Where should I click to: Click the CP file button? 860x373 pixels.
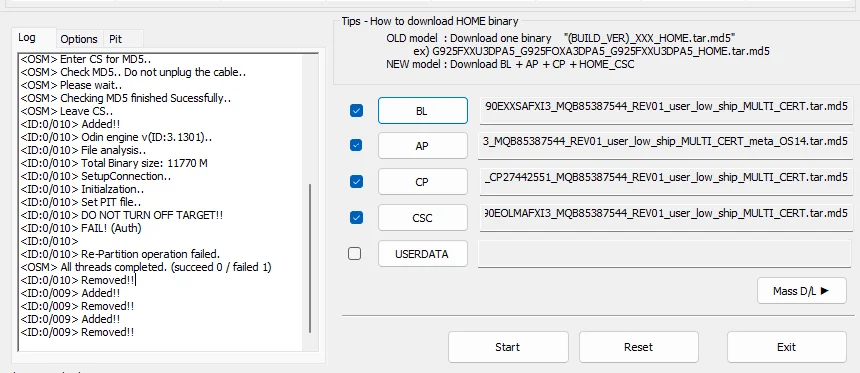[422, 182]
